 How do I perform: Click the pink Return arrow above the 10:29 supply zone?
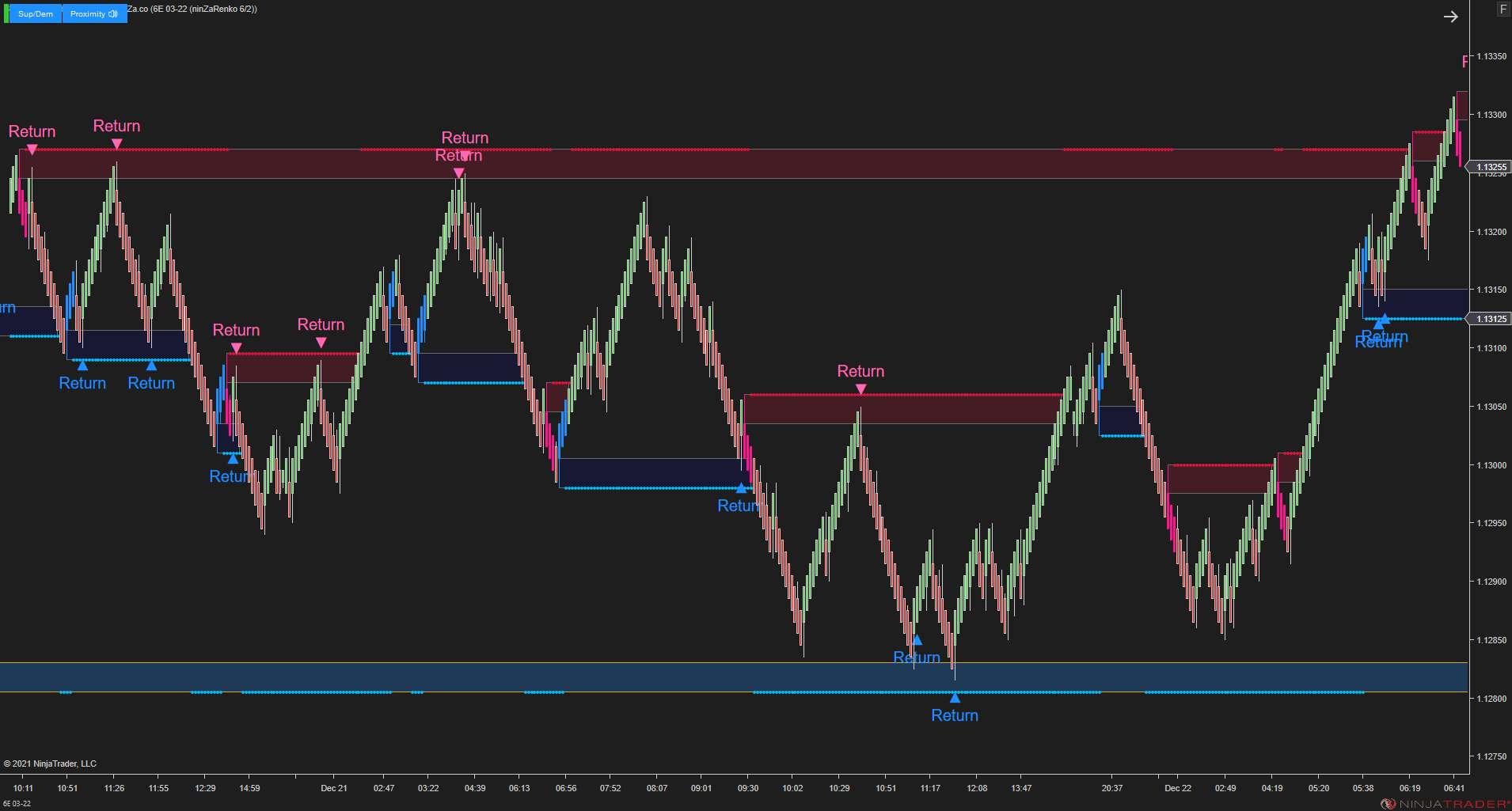click(x=860, y=389)
